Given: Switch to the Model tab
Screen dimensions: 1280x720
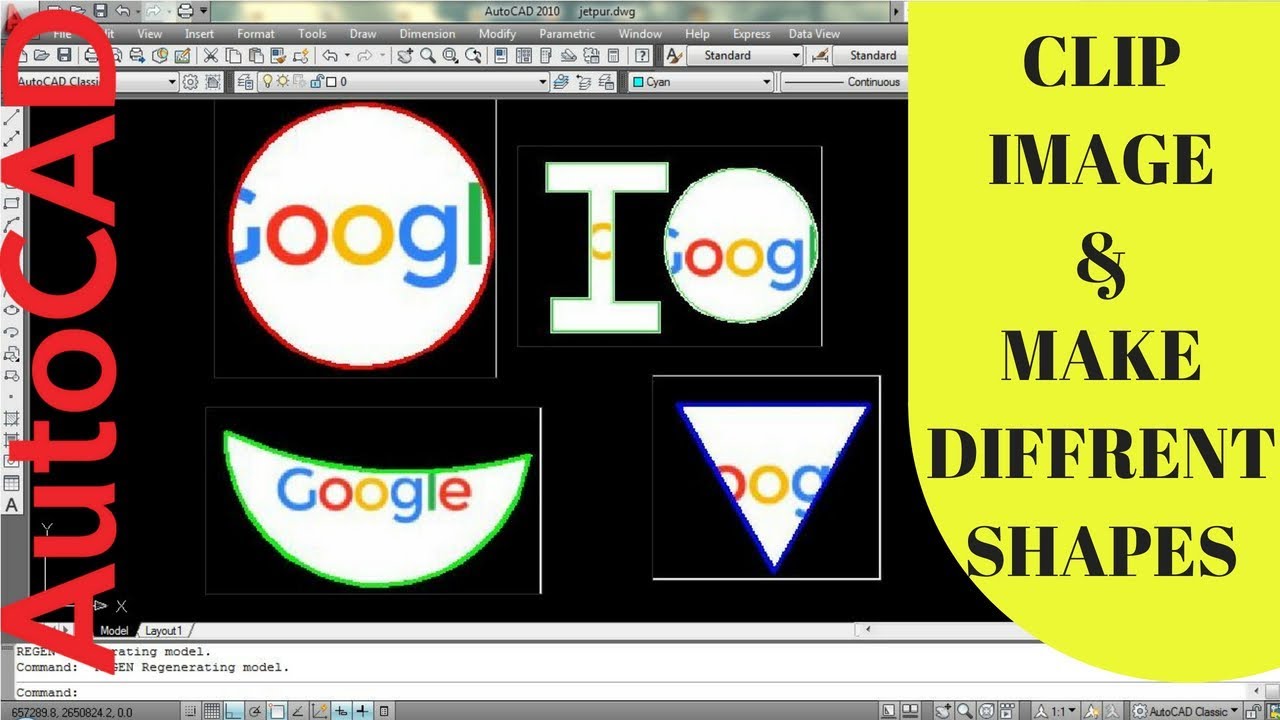Looking at the screenshot, I should (114, 631).
